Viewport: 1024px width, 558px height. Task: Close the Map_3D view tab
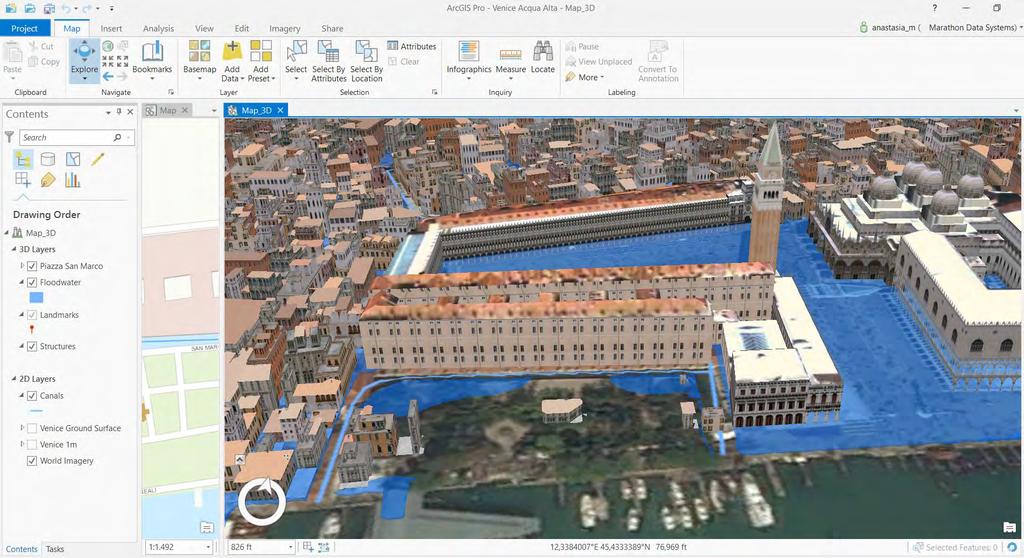pyautogui.click(x=280, y=110)
